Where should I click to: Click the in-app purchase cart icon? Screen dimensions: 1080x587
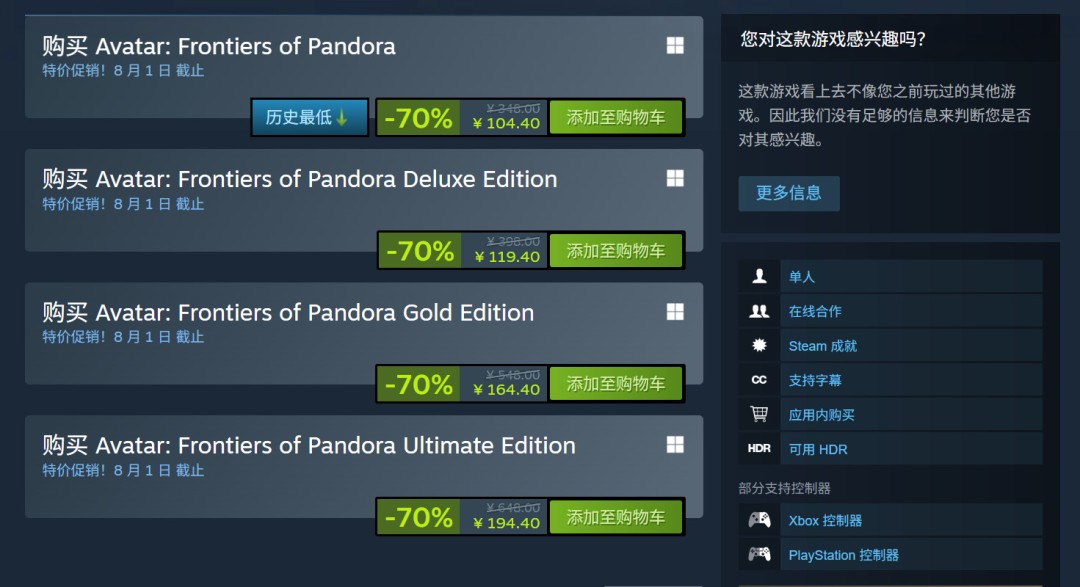tap(759, 414)
